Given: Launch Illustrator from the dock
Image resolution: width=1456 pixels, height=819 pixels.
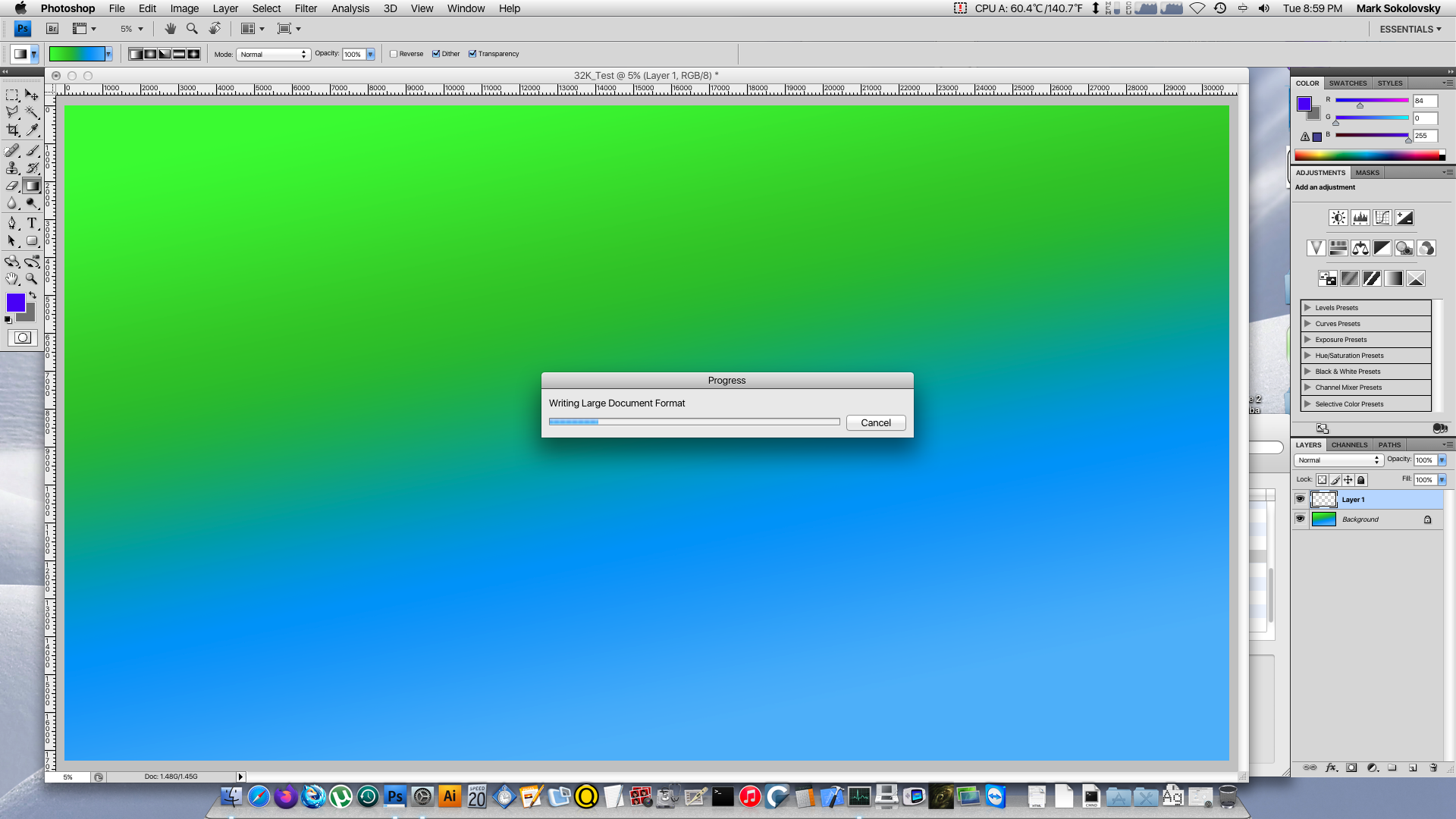Looking at the screenshot, I should [x=449, y=796].
